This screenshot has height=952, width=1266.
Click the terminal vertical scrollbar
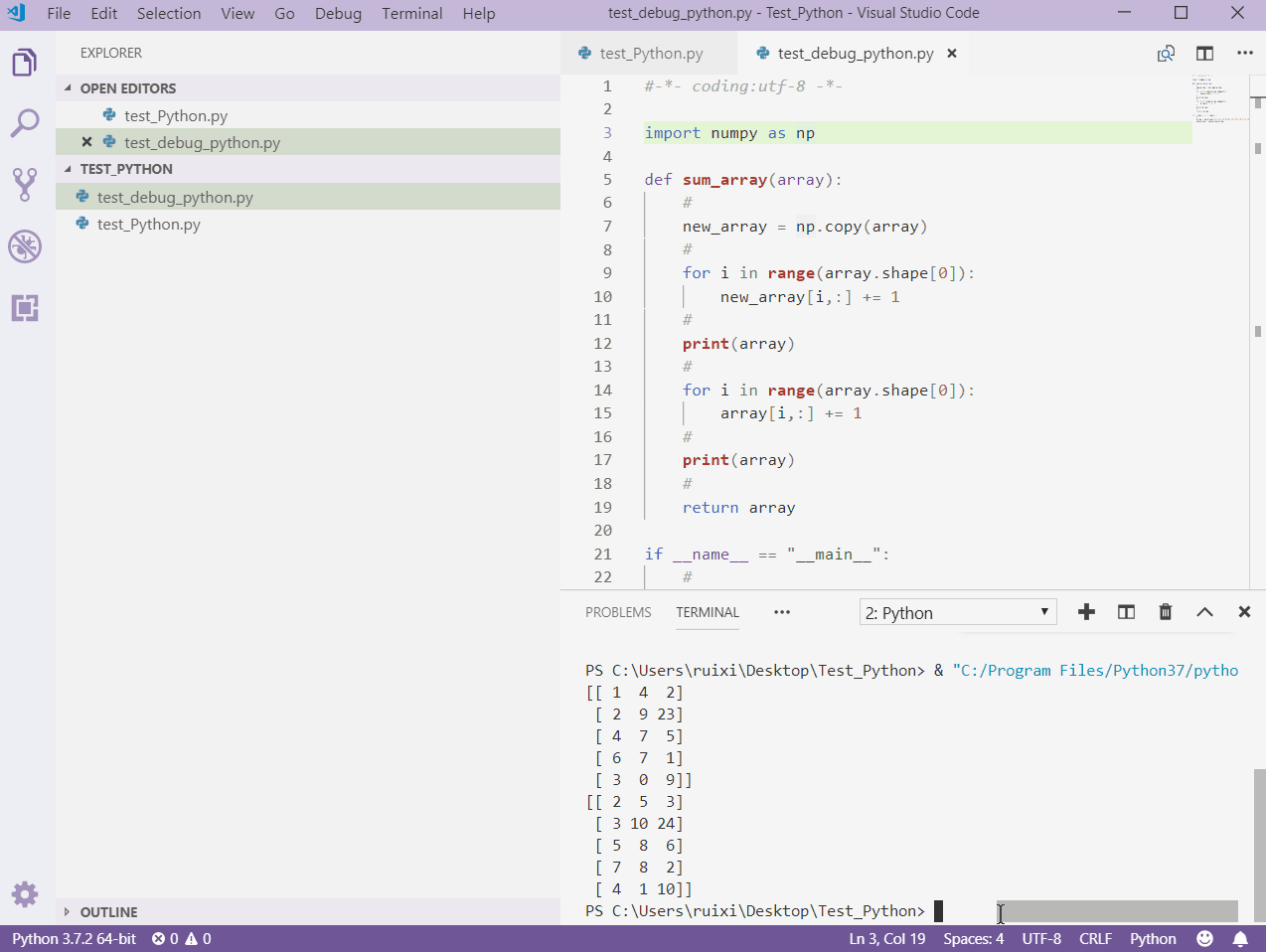point(1259,845)
